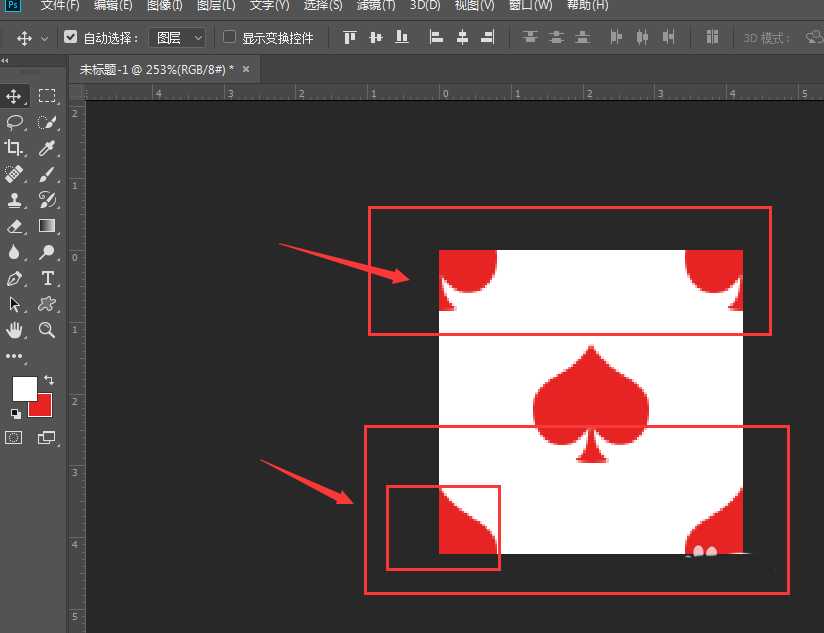Viewport: 824px width, 633px height.
Task: Select the Crop tool
Action: click(14, 148)
